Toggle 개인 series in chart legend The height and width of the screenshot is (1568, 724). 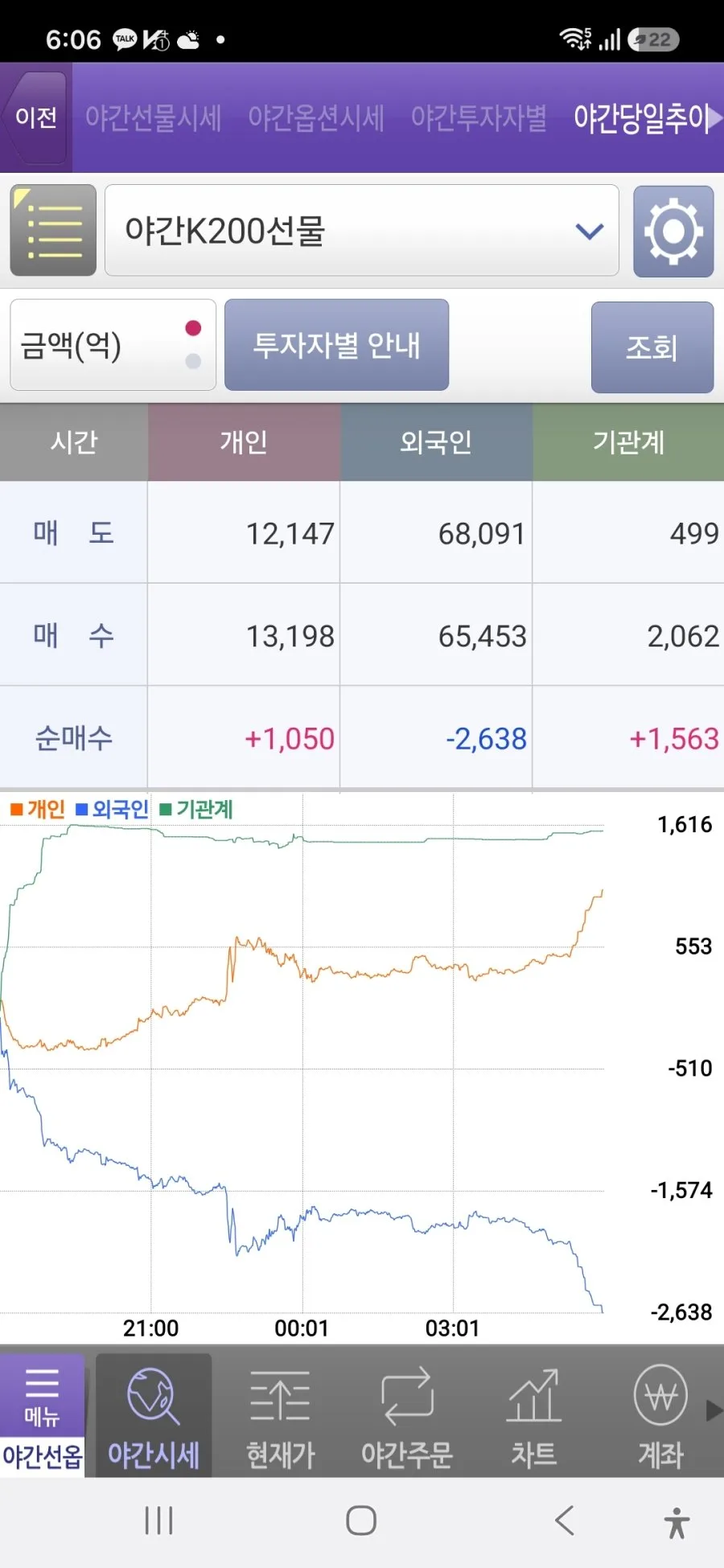click(38, 809)
